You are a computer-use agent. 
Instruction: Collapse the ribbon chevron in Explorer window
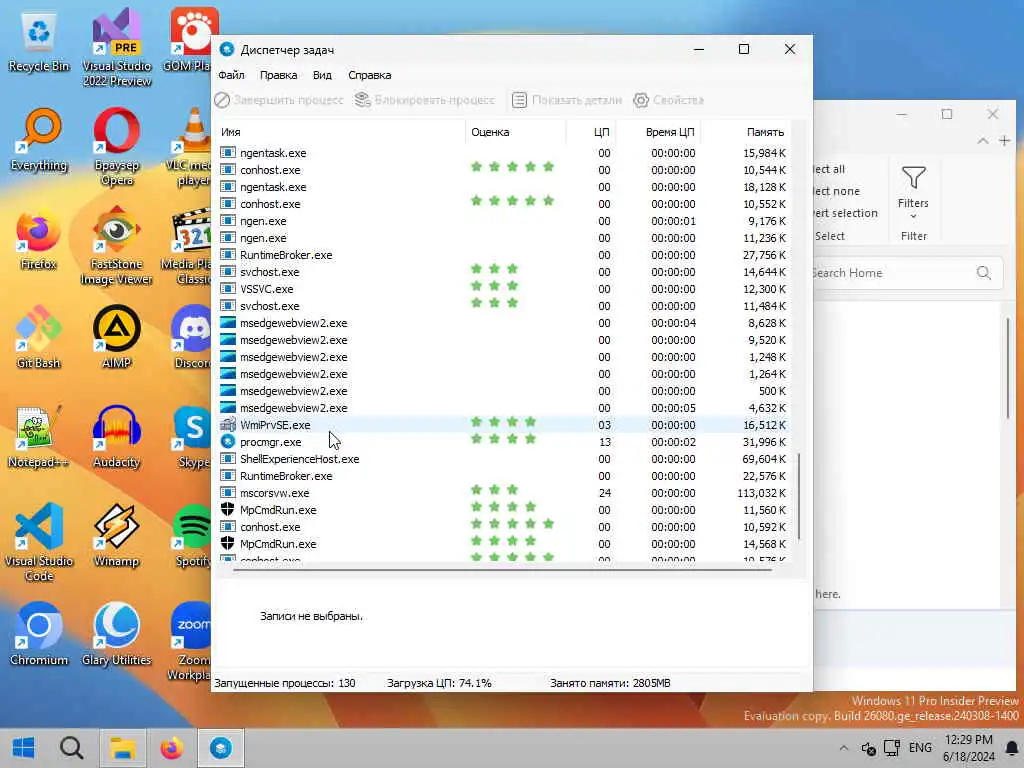point(982,140)
